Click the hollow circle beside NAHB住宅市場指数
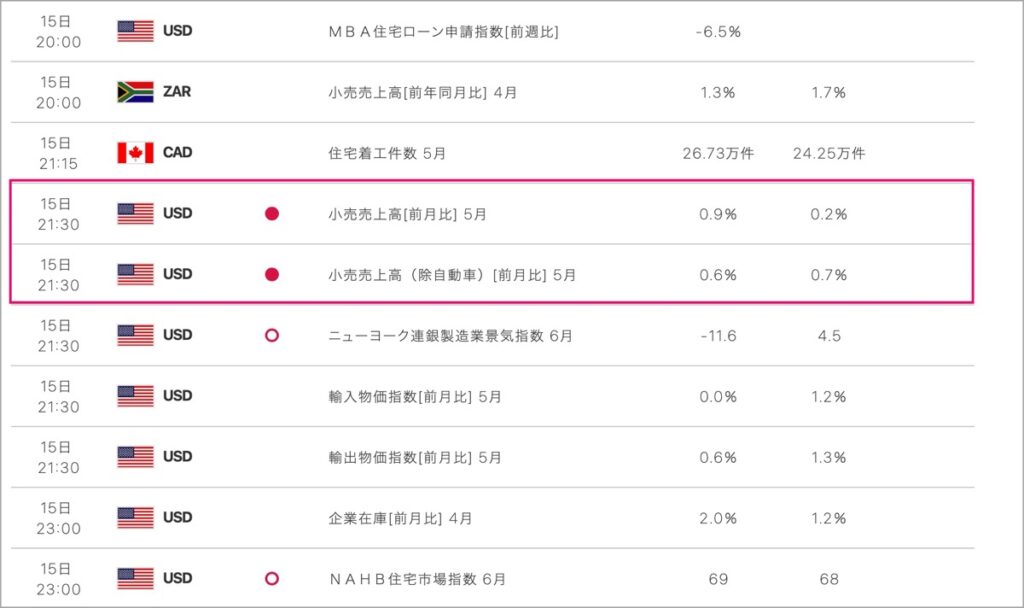Image resolution: width=1024 pixels, height=608 pixels. [272, 579]
